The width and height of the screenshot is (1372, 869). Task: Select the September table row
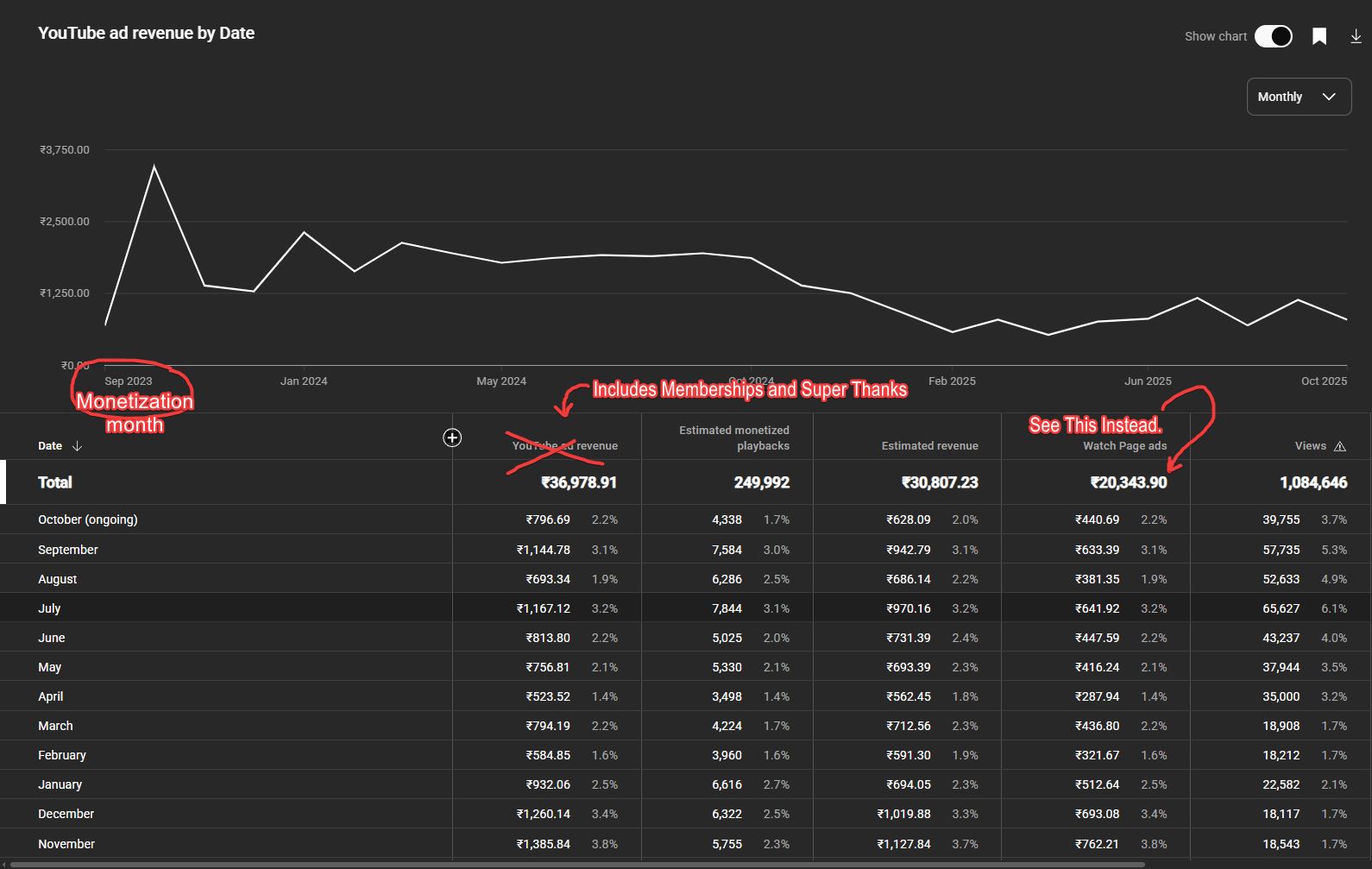click(x=68, y=550)
